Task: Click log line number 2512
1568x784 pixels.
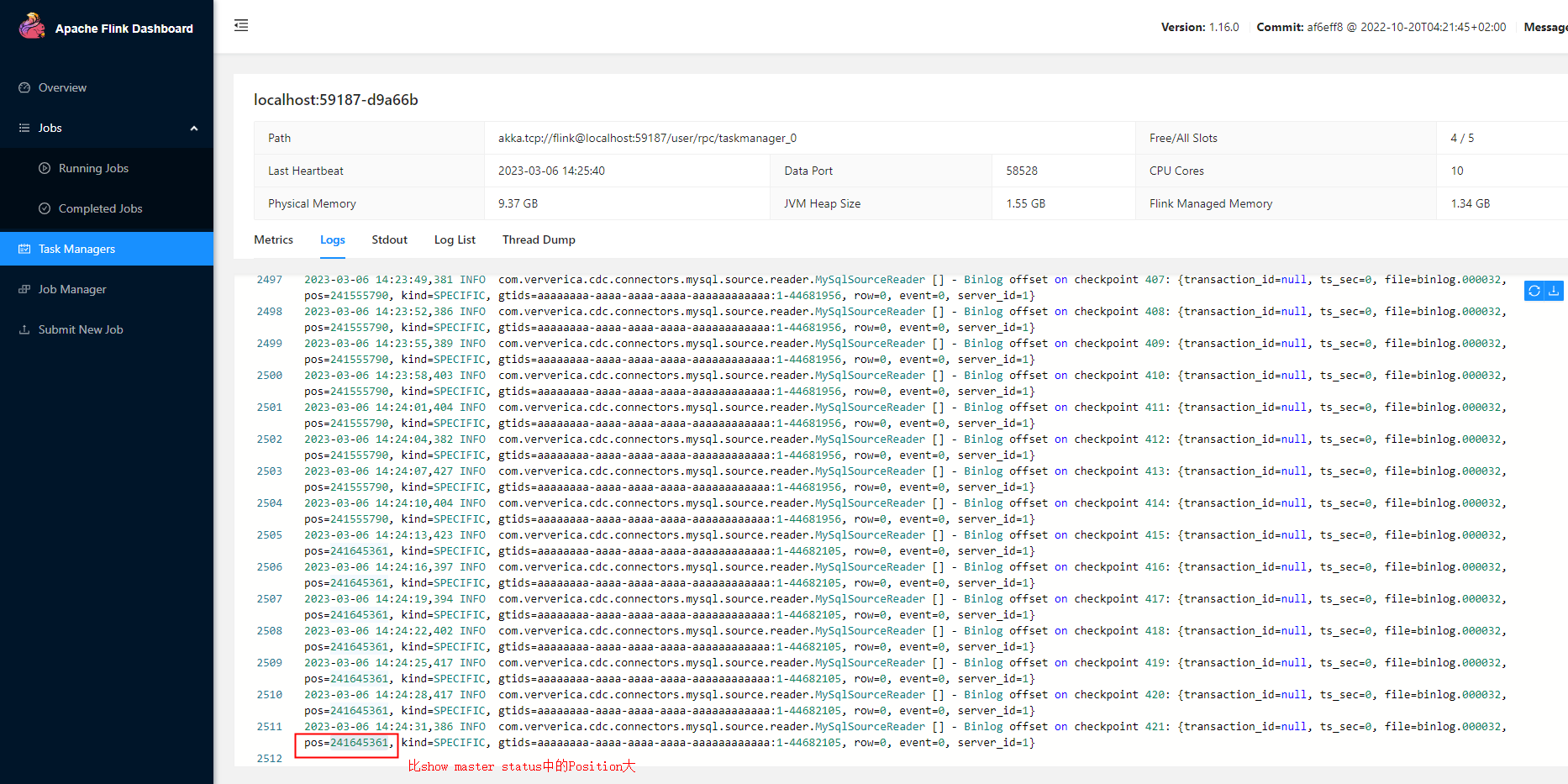Action: 270,759
